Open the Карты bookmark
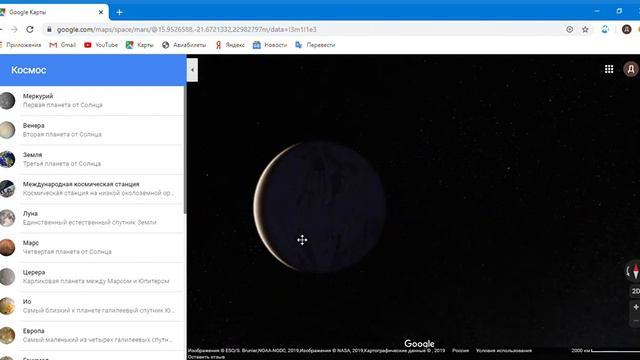Screen dimensions: 640x360 coord(140,45)
